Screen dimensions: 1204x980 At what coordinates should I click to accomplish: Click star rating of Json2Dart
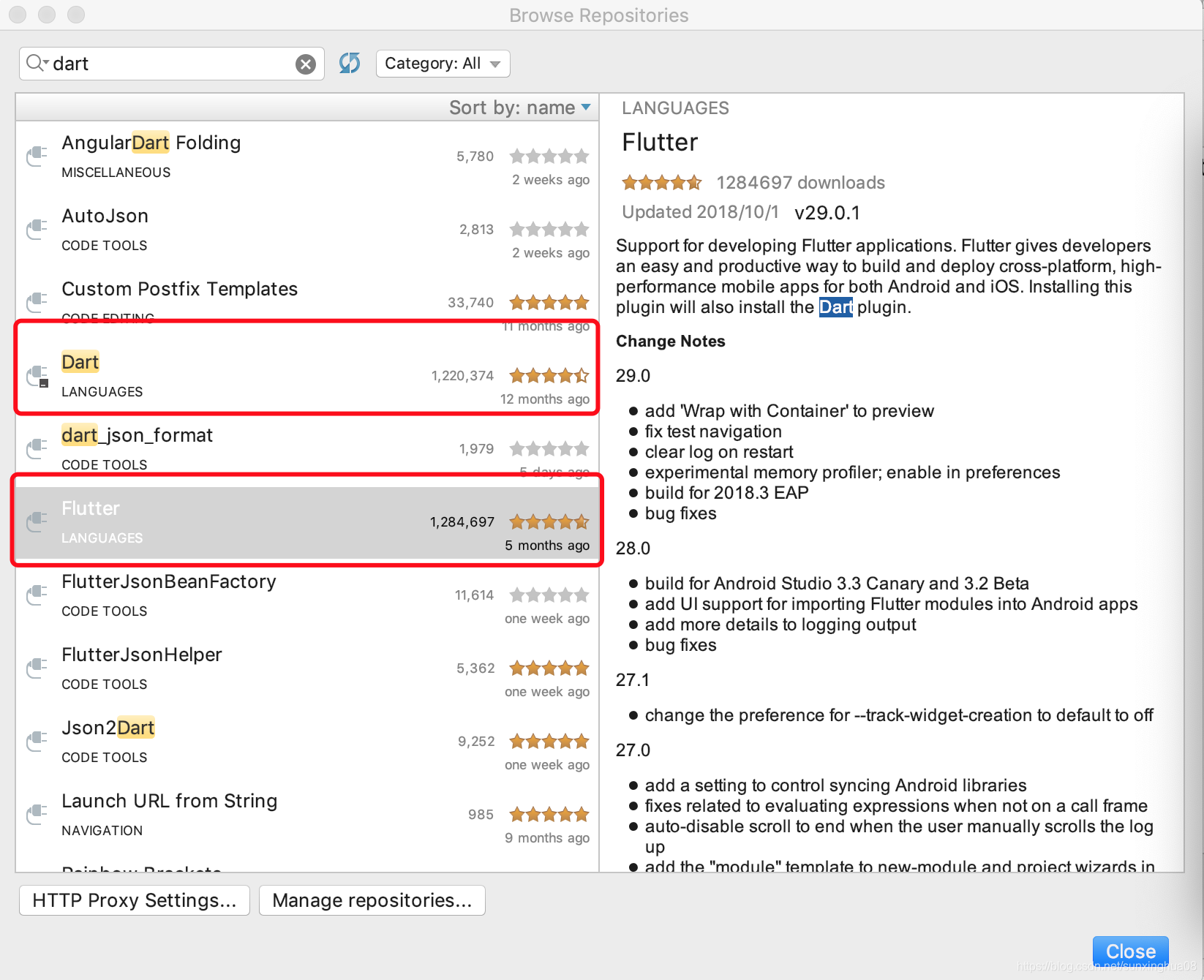(549, 742)
